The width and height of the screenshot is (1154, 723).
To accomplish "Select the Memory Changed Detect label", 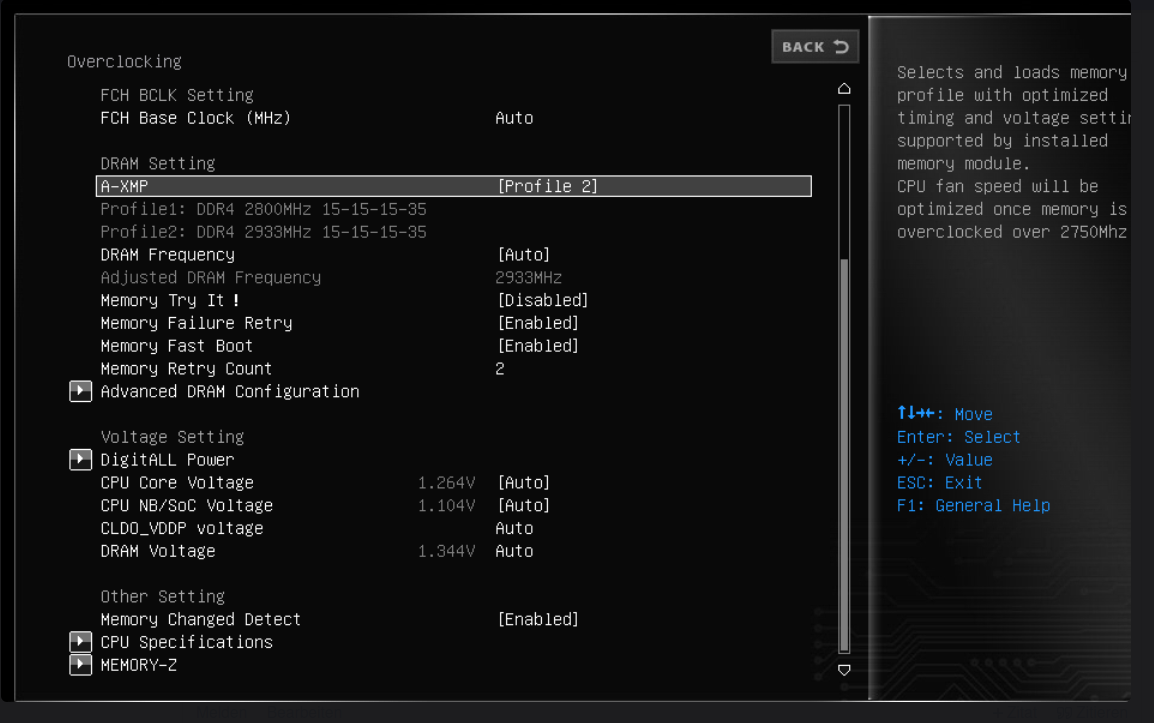I will pyautogui.click(x=200, y=619).
